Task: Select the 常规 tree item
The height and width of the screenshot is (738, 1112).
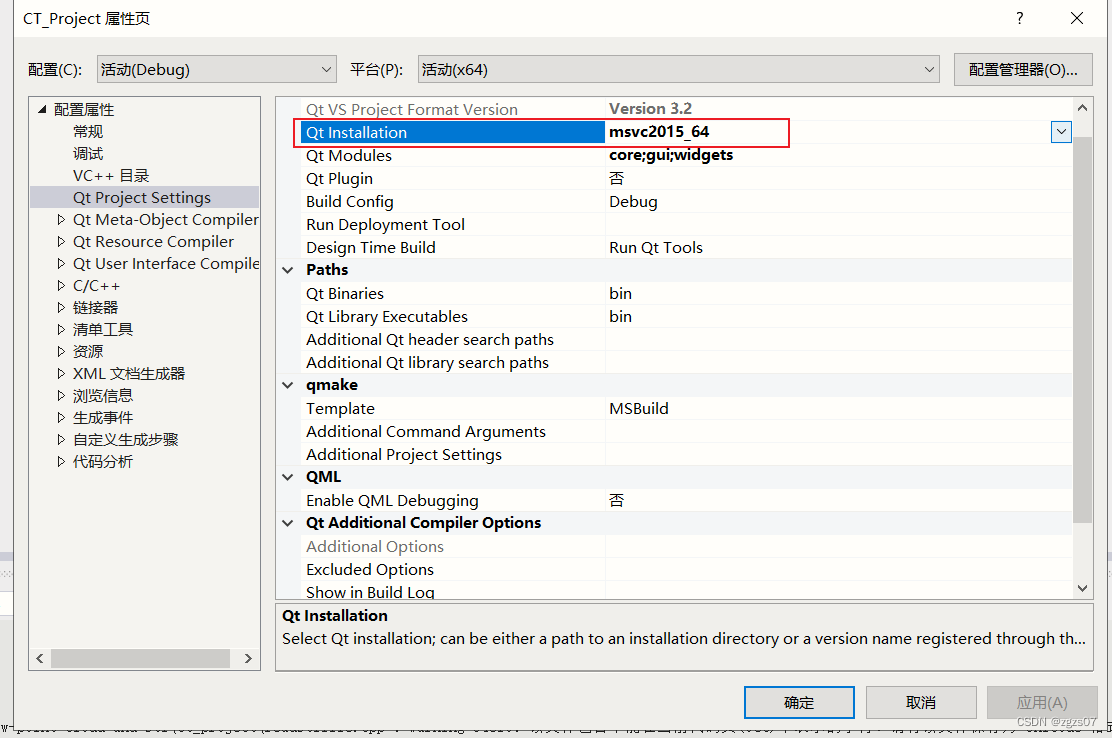Action: 86,131
